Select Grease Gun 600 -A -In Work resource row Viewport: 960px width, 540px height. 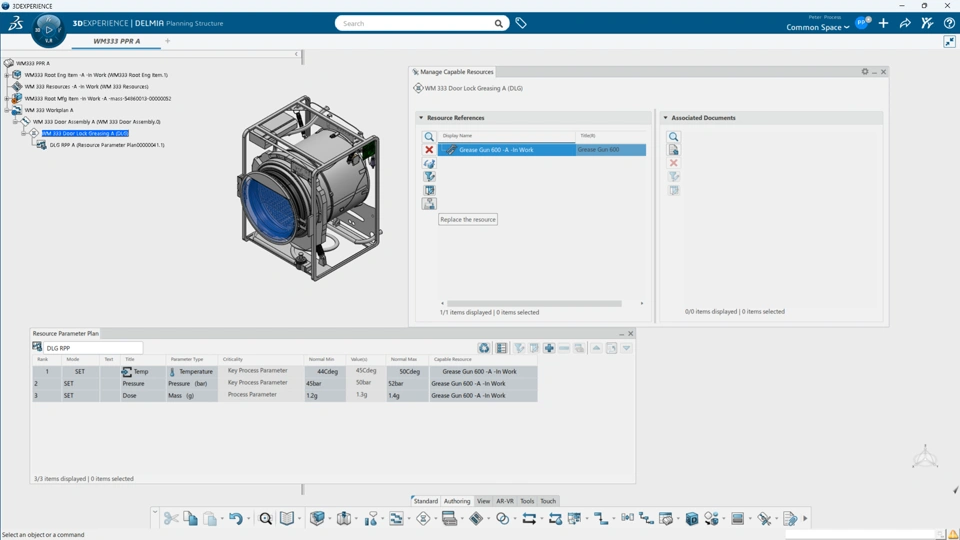pos(542,150)
